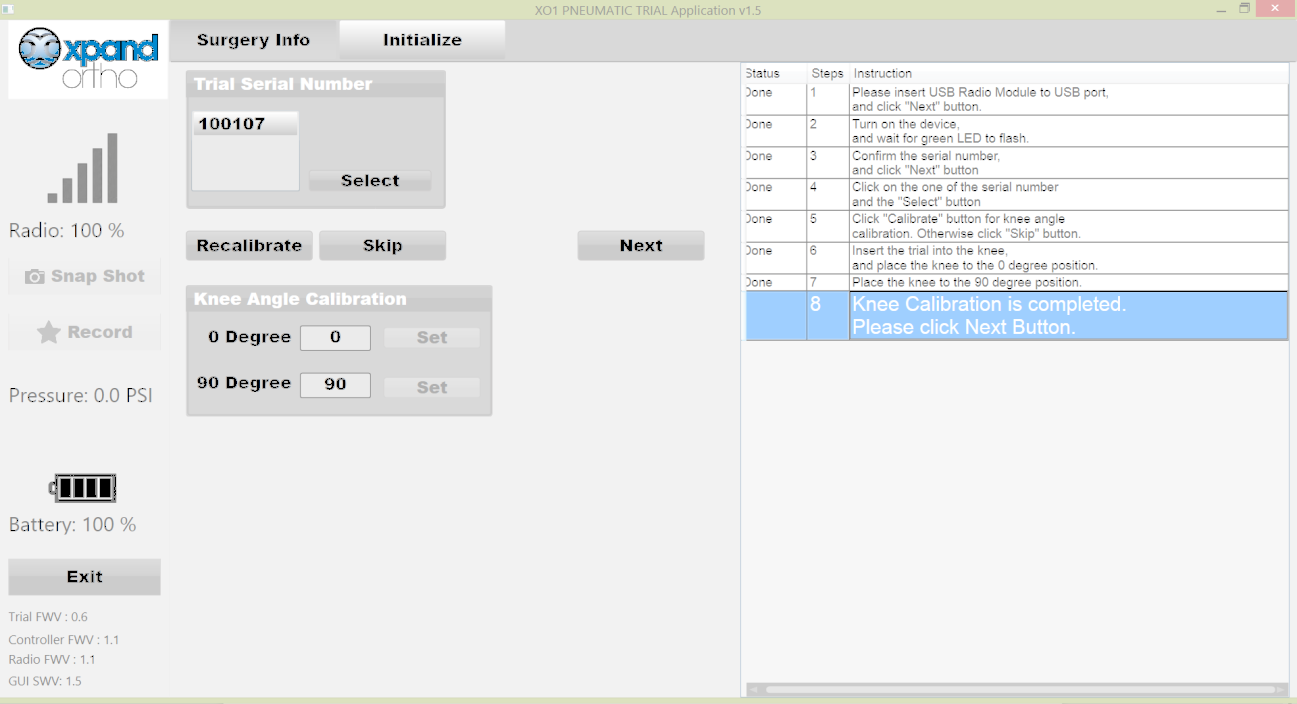Image resolution: width=1297 pixels, height=704 pixels.
Task: Click the 90 Degree value field
Action: click(335, 385)
